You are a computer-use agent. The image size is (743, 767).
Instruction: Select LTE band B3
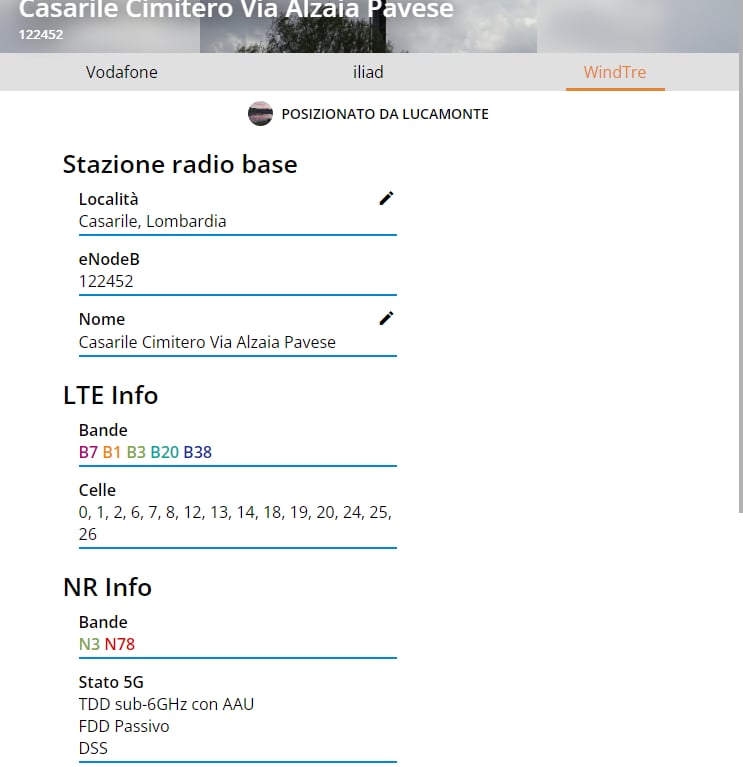pyautogui.click(x=136, y=452)
